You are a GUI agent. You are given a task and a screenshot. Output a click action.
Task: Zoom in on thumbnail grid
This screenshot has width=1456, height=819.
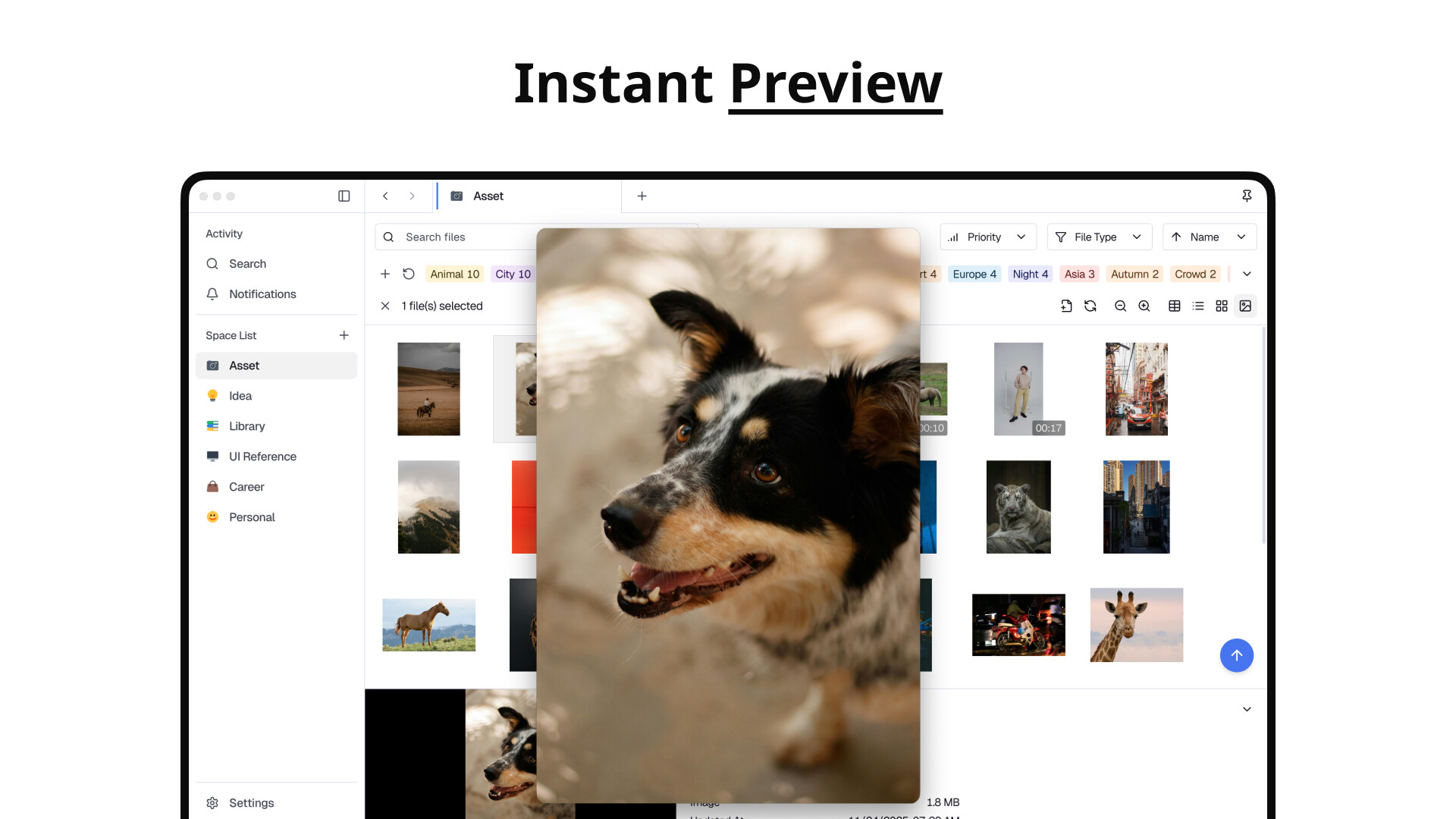point(1144,306)
